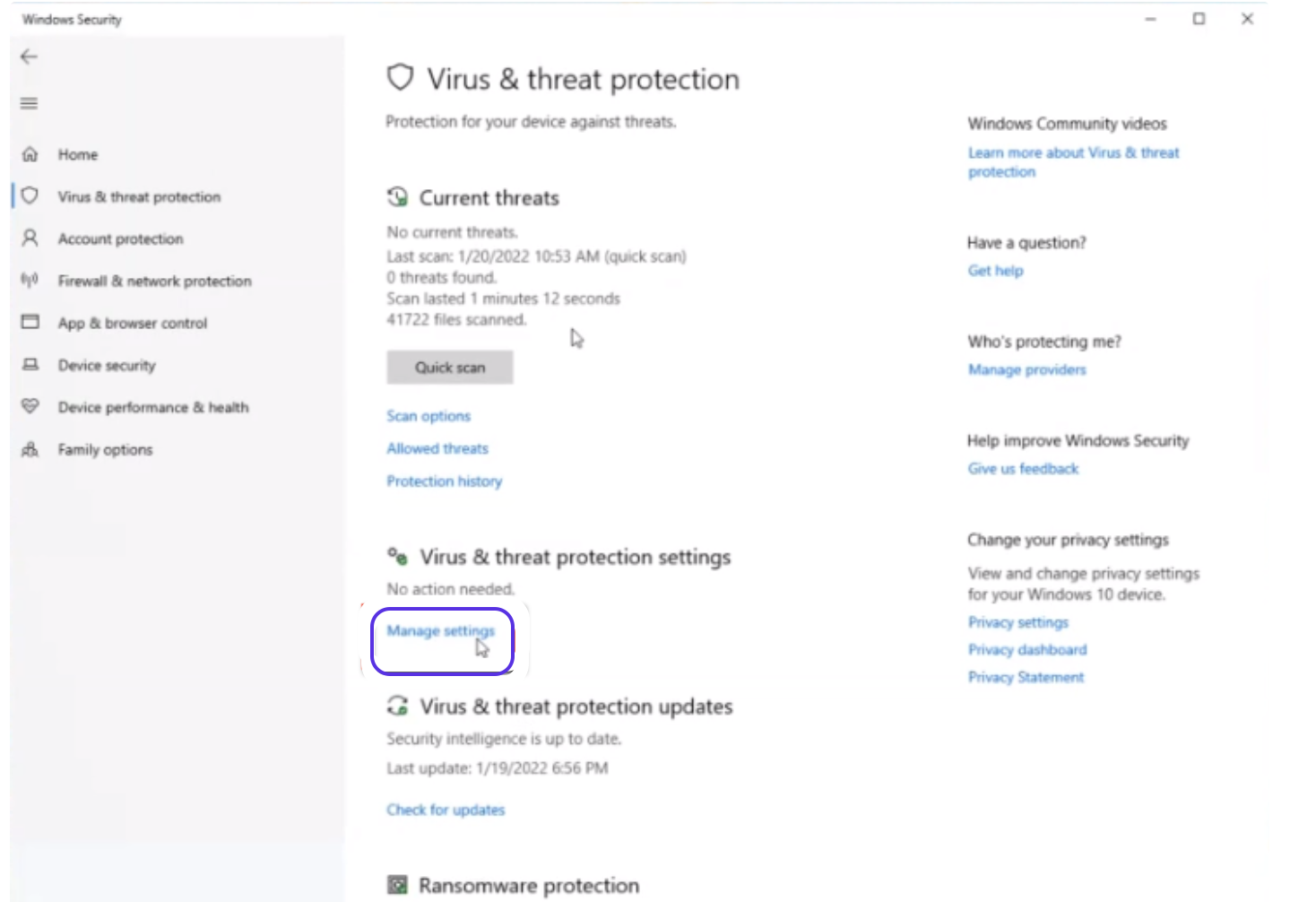Screen dimensions: 1316x902
Task: Click the Device performance & health heart icon
Action: (30, 406)
